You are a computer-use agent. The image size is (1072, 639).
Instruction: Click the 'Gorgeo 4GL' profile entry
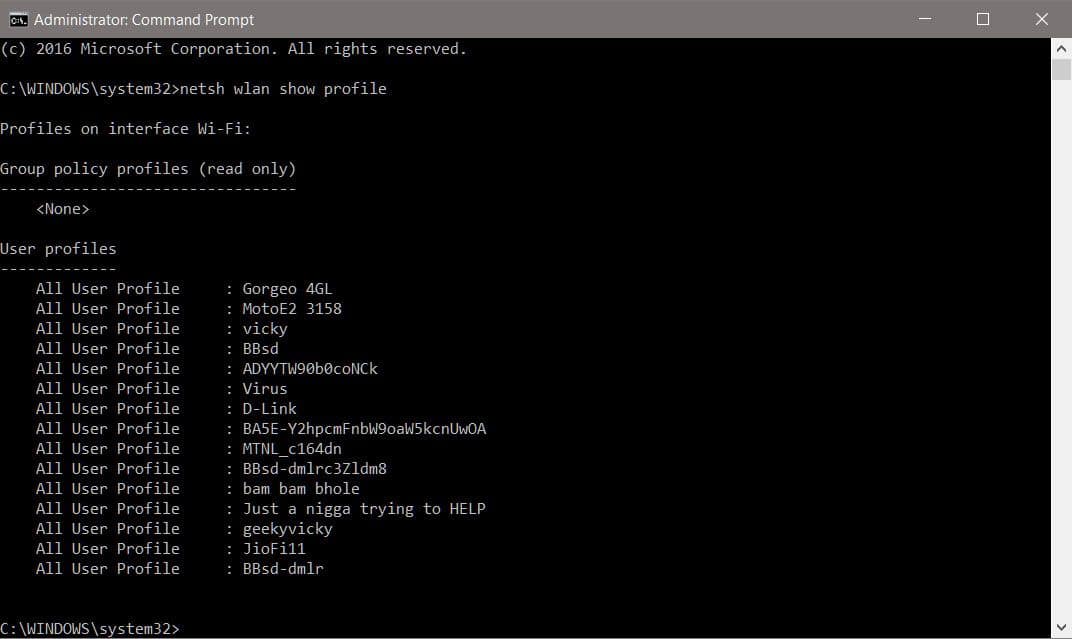[285, 288]
